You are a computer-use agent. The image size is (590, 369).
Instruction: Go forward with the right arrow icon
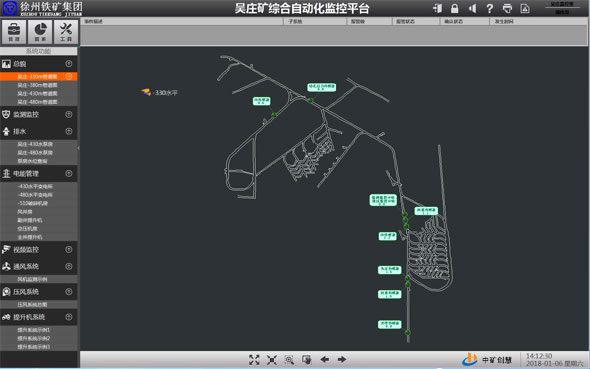[x=342, y=360]
